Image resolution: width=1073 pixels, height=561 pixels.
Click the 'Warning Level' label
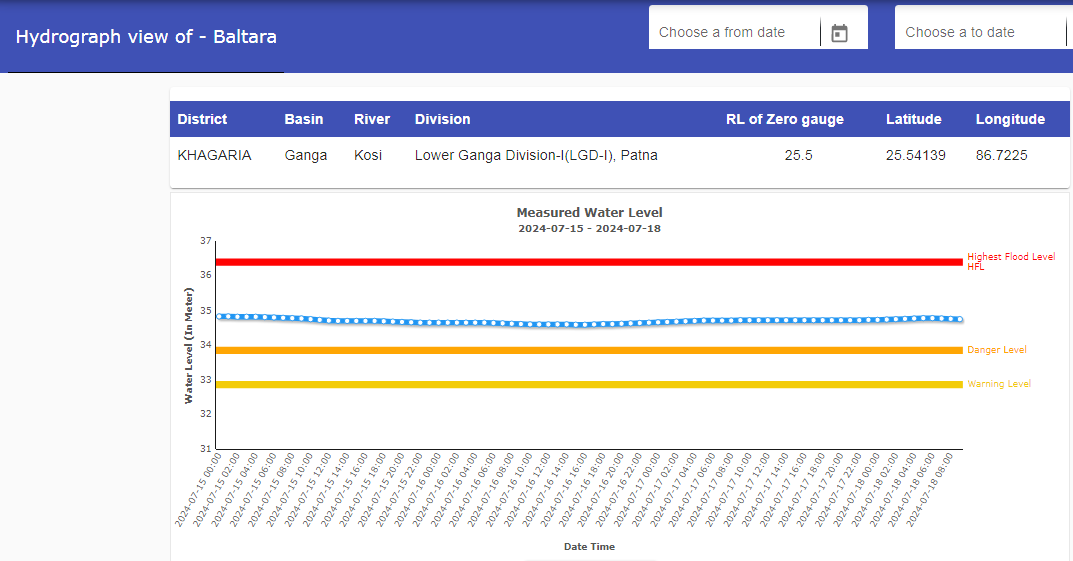(998, 384)
